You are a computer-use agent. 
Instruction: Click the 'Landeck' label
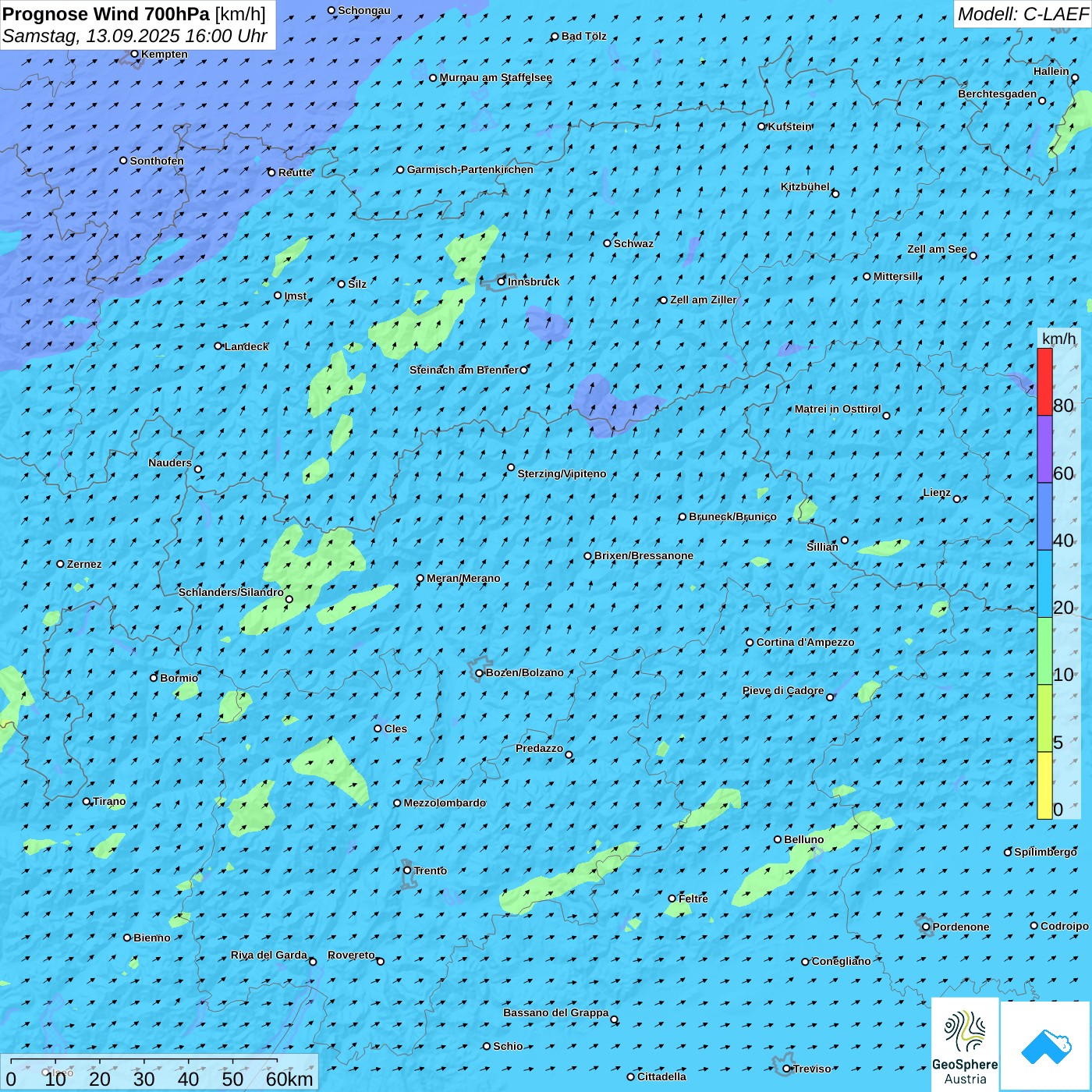[x=246, y=346]
